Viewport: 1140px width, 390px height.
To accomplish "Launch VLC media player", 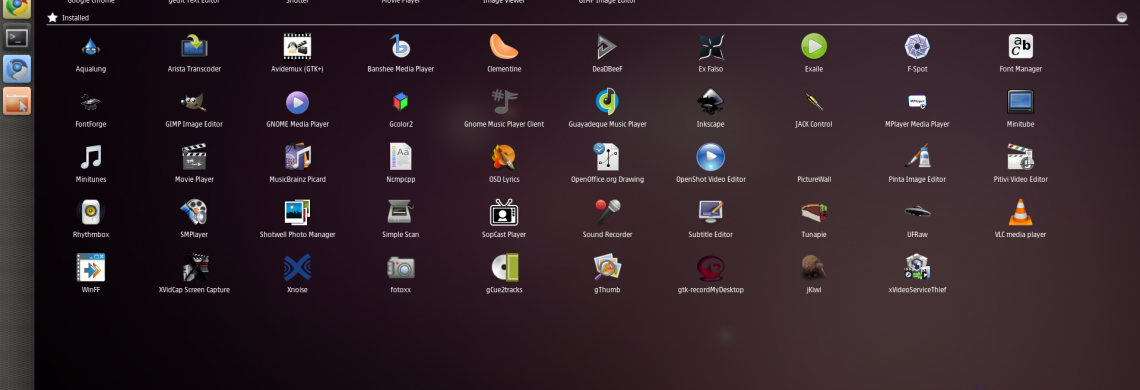I will click(1021, 213).
